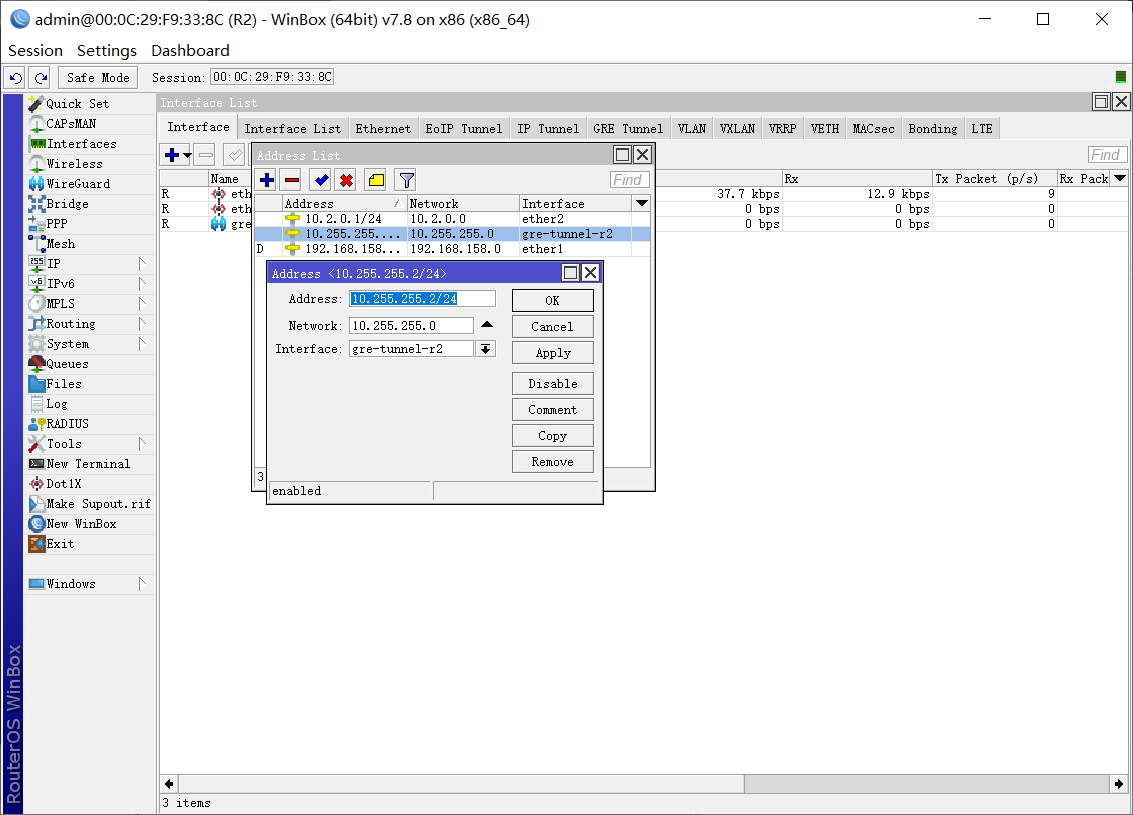Click the Find field in Interface List
This screenshot has height=815, width=1133.
(x=1106, y=155)
